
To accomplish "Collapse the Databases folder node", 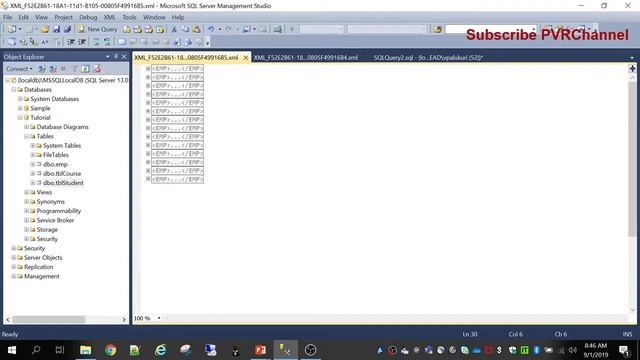I will [x=13, y=89].
